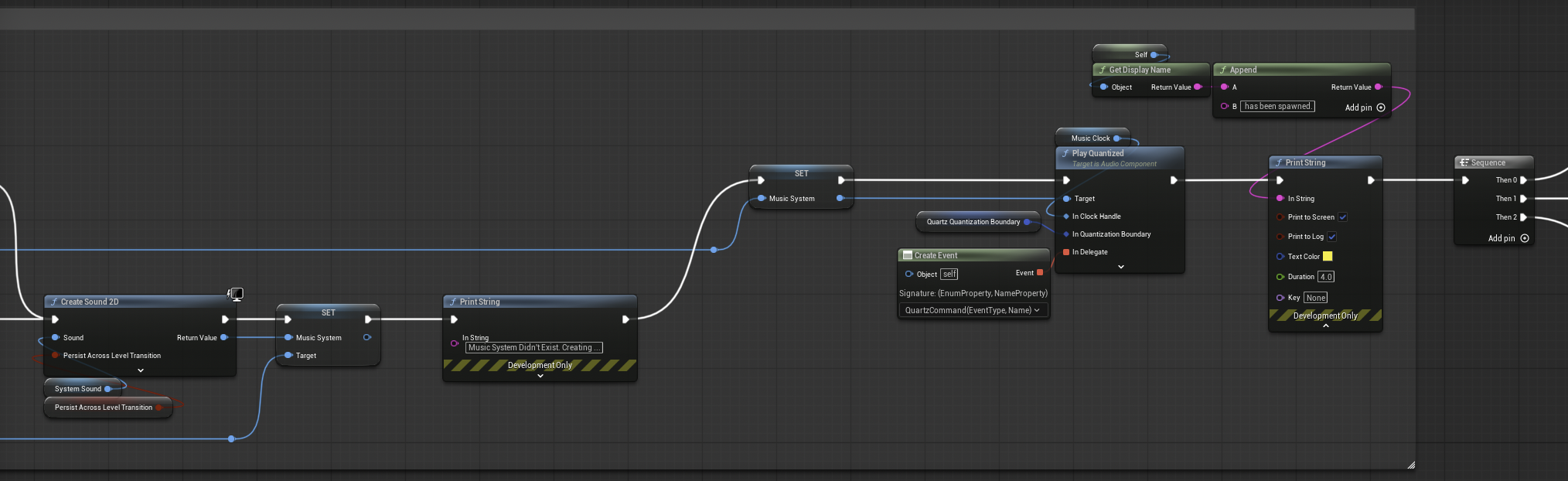Click Music System output pin on right SET node

point(840,199)
